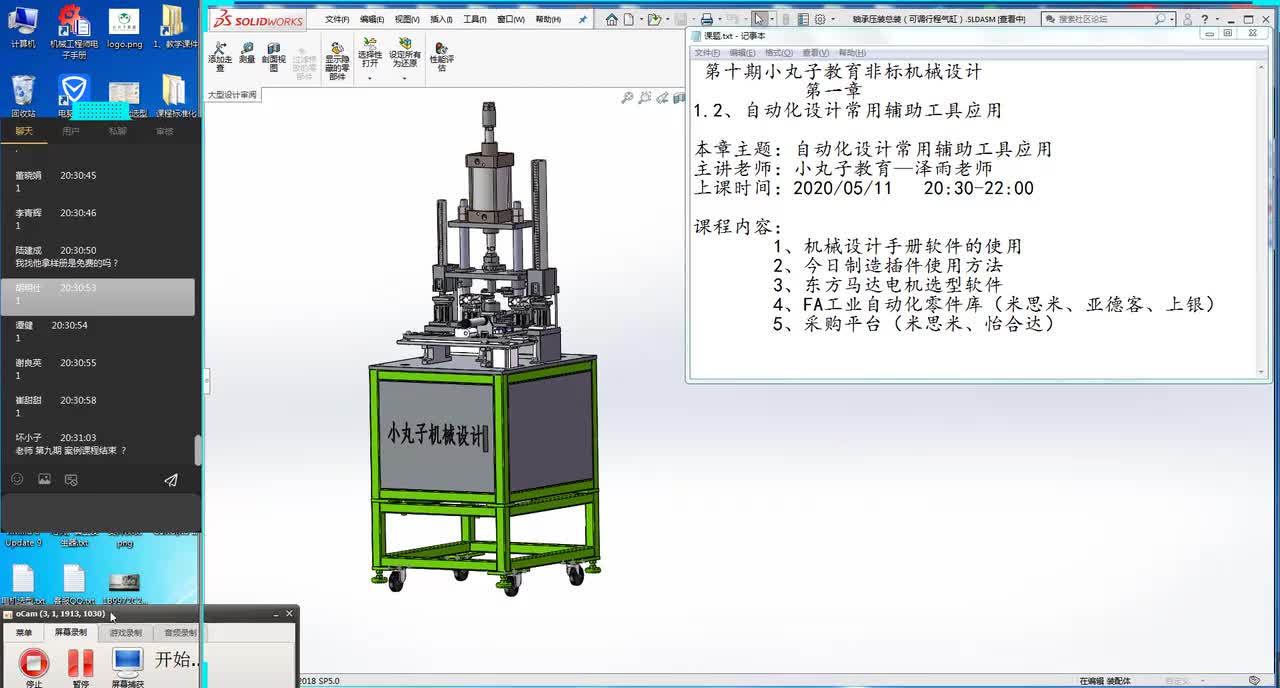Open SolidWorks 编辑(E) menu
The height and width of the screenshot is (688, 1280).
(x=372, y=19)
